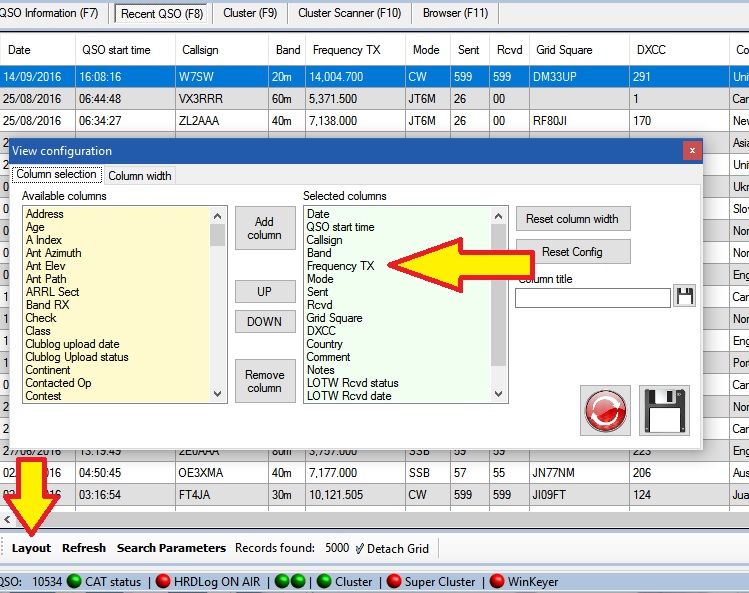Select the FT4JA callsign cell
The image size is (749, 593).
tap(222, 495)
